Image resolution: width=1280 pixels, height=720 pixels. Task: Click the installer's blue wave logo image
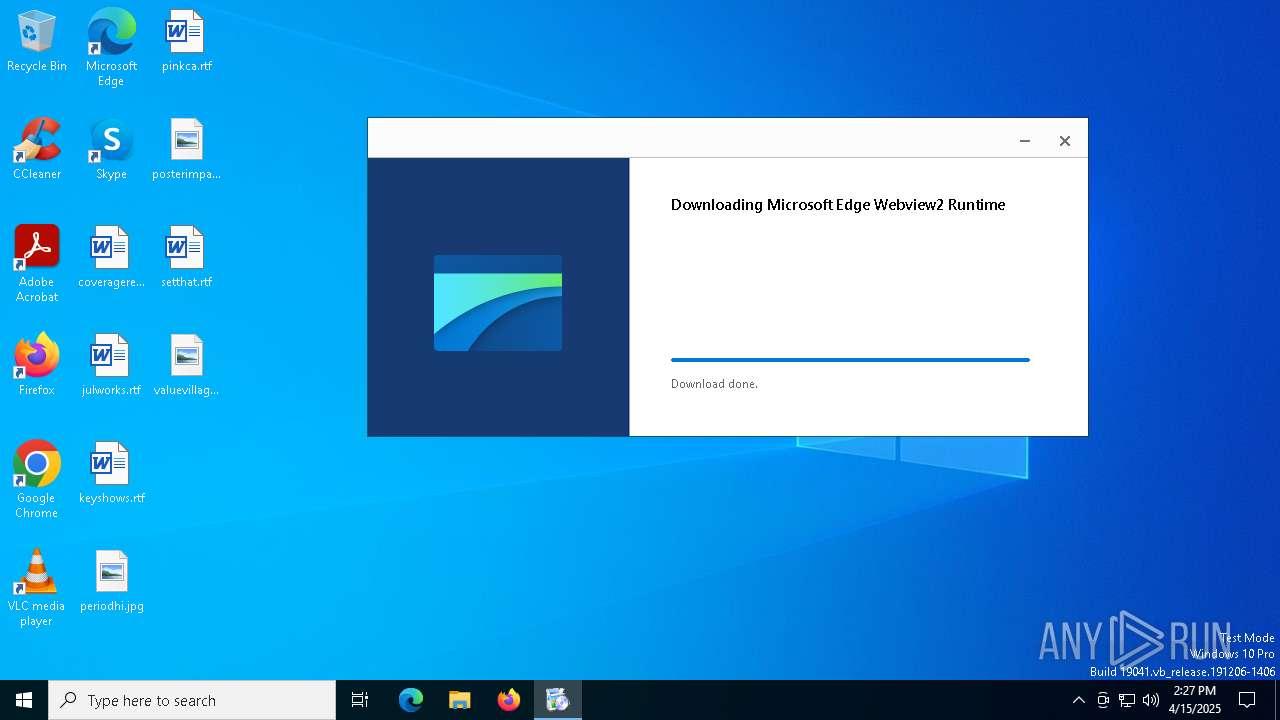point(498,303)
